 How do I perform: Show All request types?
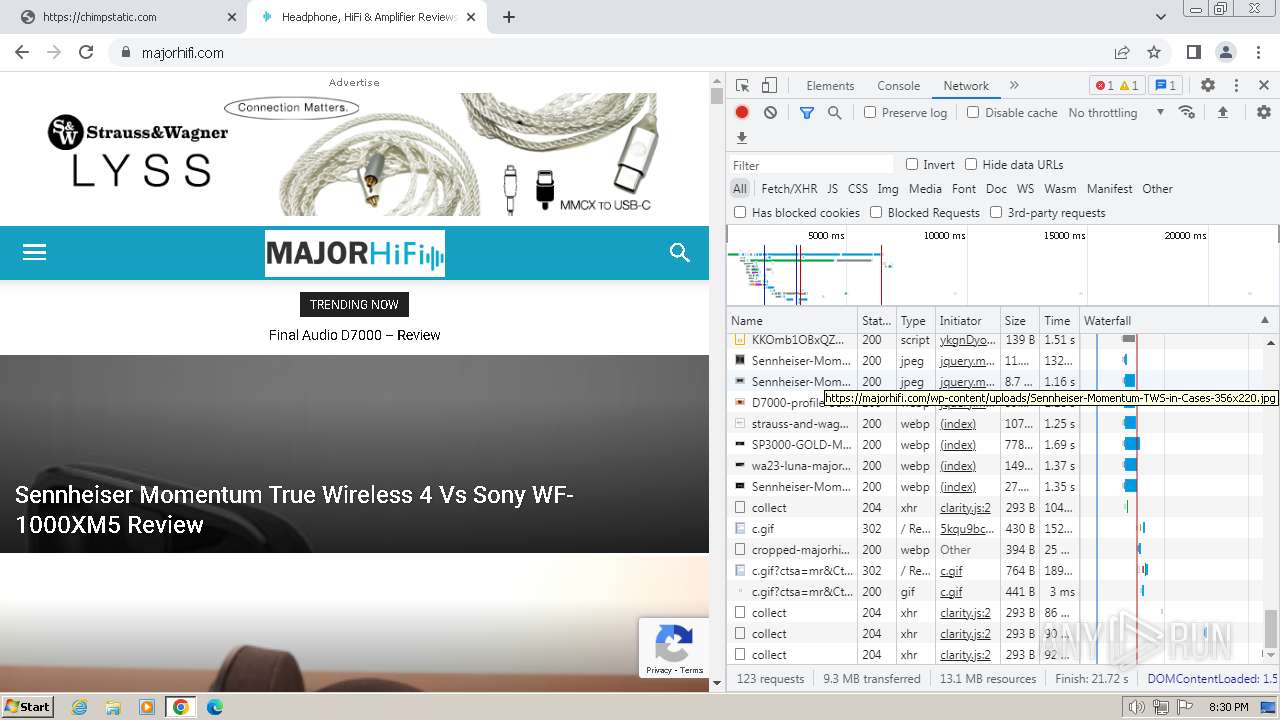pos(740,189)
